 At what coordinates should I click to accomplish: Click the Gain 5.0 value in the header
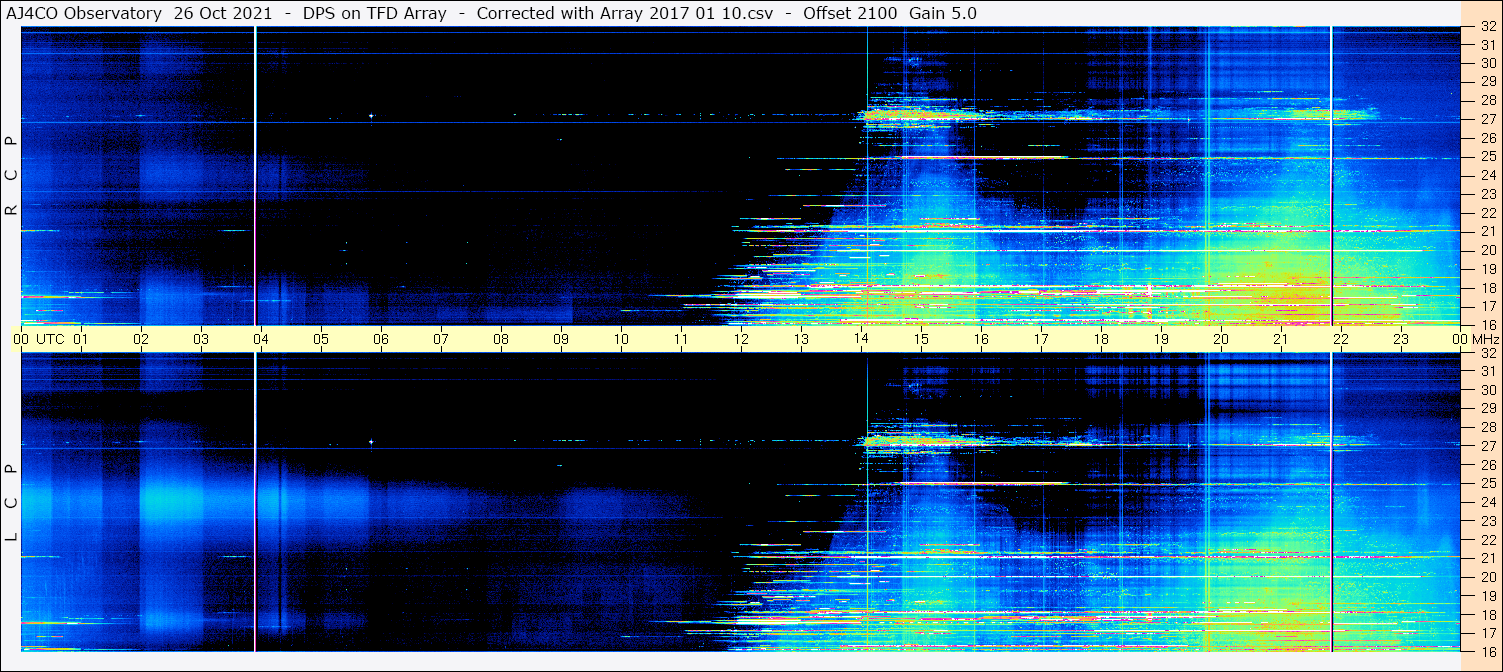[x=942, y=14]
